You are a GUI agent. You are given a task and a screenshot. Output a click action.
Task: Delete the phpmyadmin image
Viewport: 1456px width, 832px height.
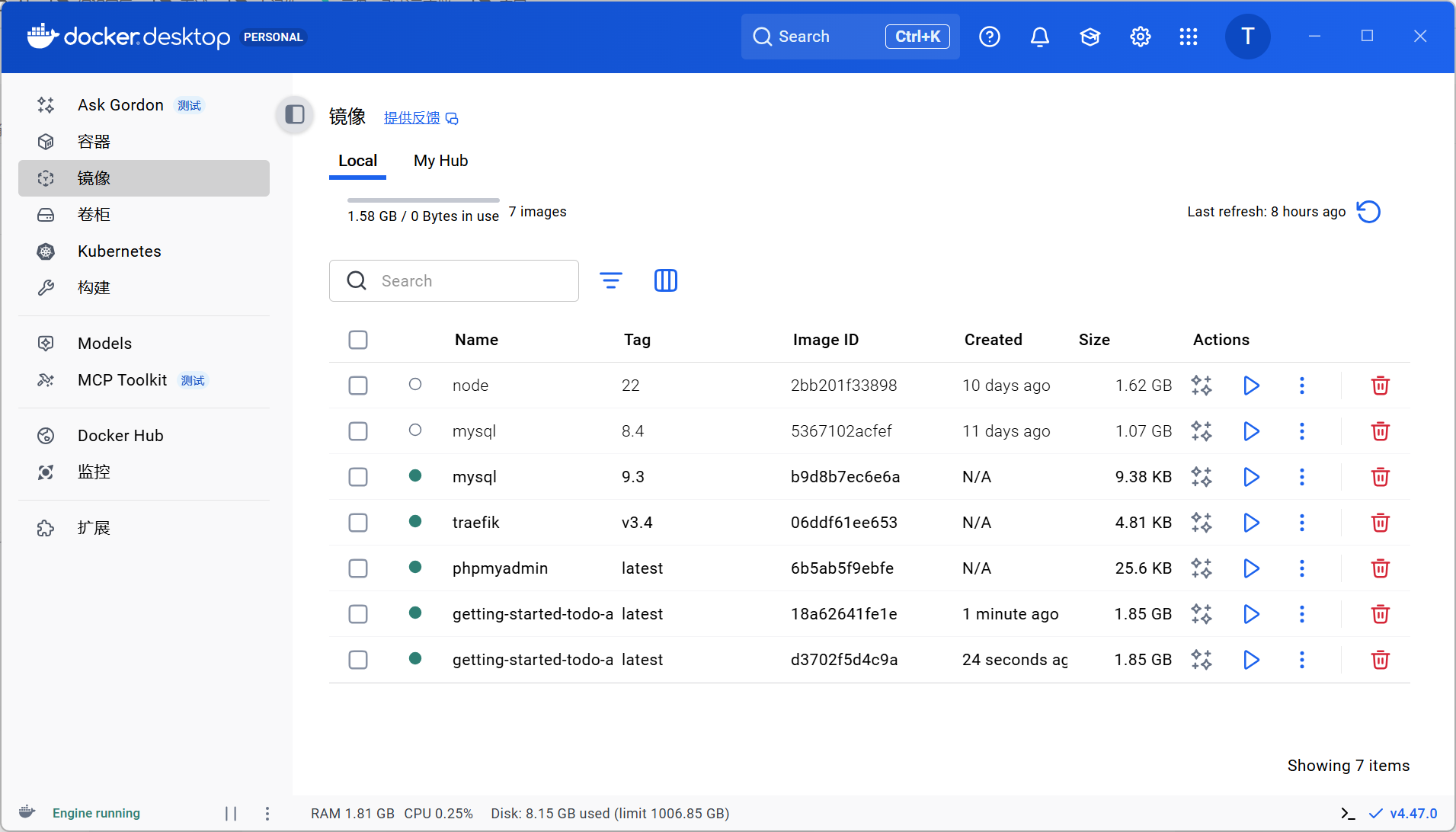pyautogui.click(x=1380, y=568)
